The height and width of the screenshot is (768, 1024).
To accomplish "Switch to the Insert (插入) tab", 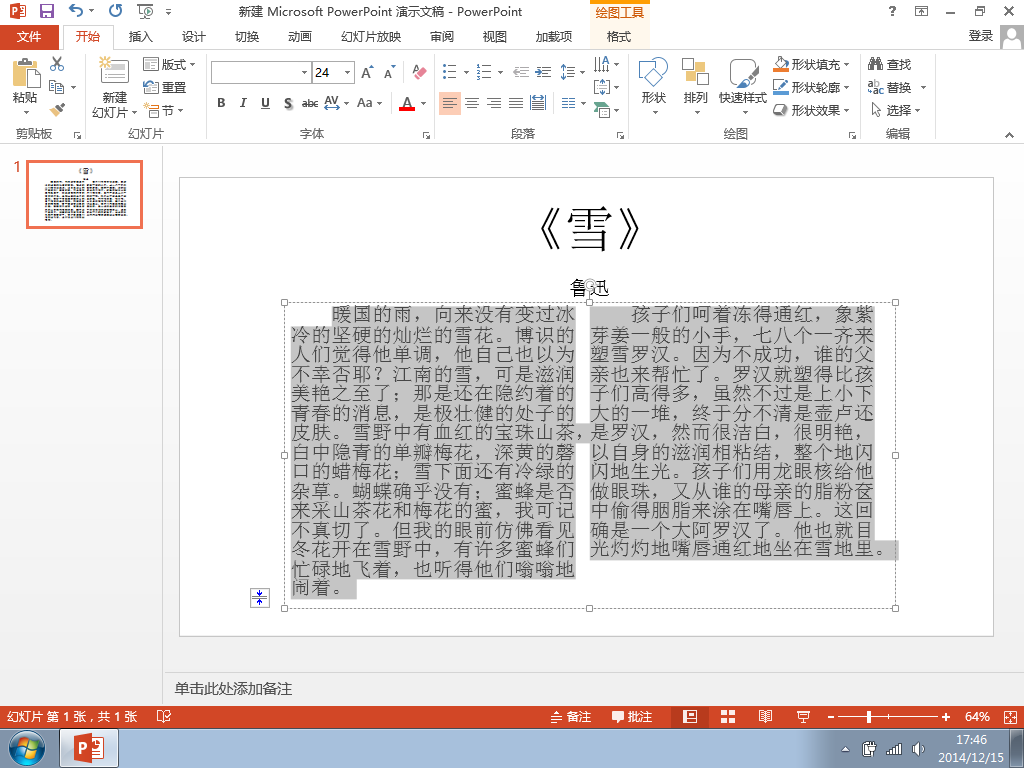I will [140, 37].
